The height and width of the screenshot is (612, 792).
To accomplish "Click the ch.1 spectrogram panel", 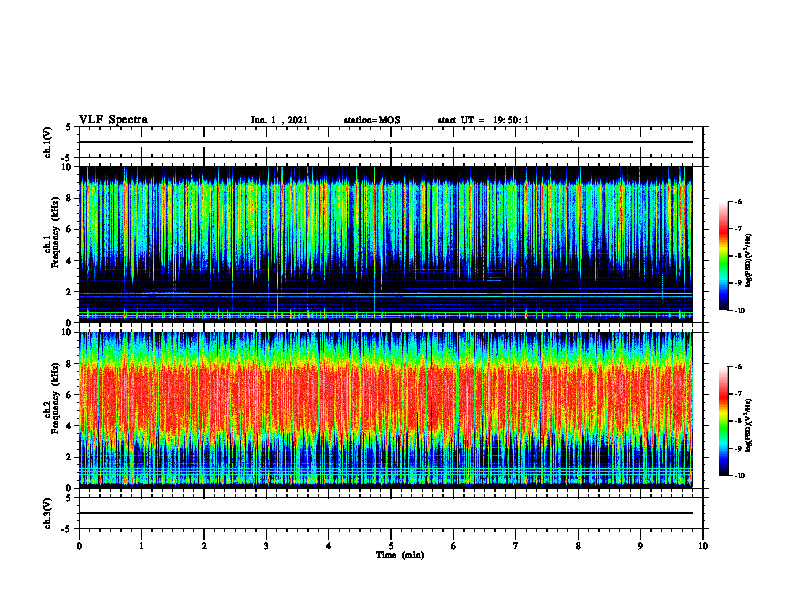I will point(385,244).
